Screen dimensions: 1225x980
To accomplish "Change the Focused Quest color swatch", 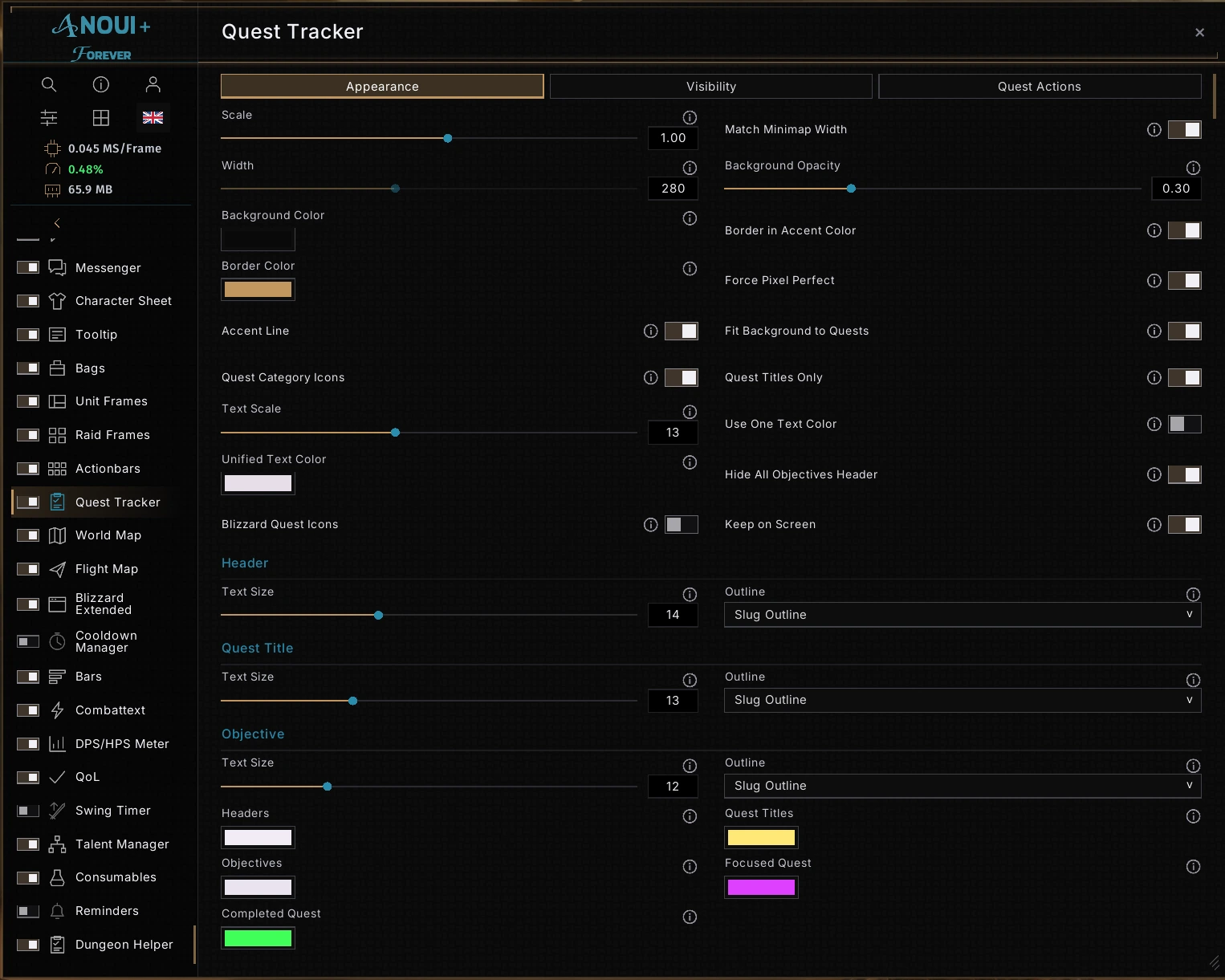I will [761, 888].
